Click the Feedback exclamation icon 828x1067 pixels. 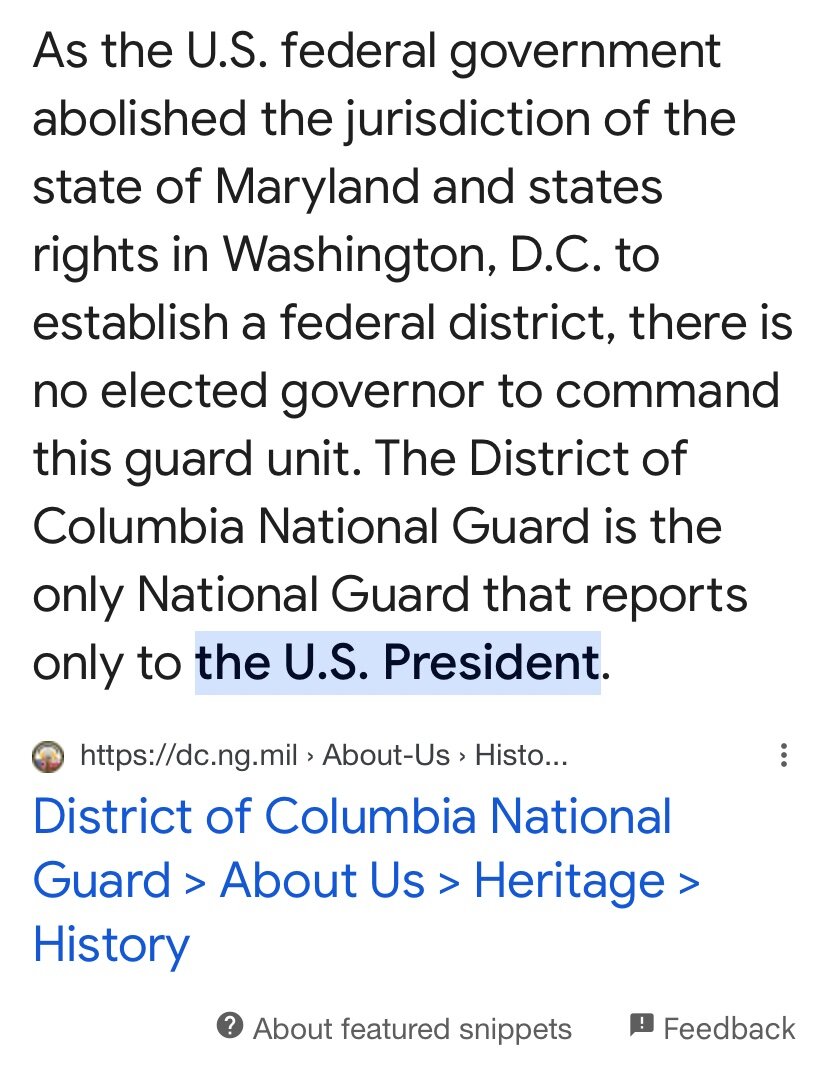[641, 1025]
